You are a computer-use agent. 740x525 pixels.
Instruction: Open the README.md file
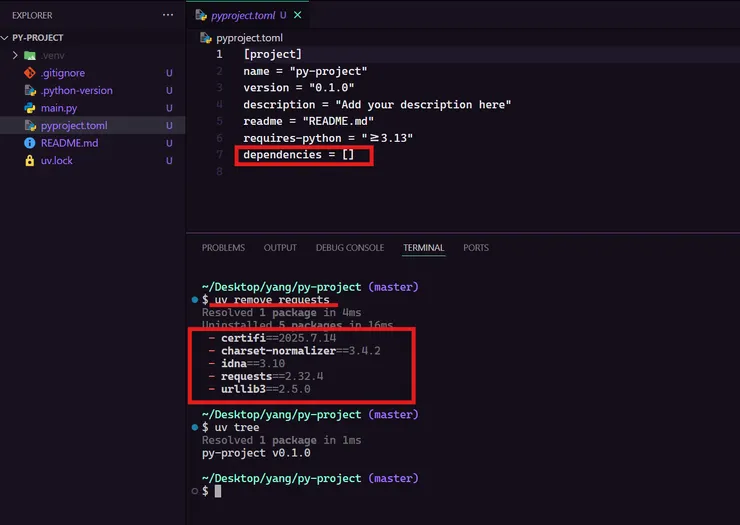[x=69, y=143]
